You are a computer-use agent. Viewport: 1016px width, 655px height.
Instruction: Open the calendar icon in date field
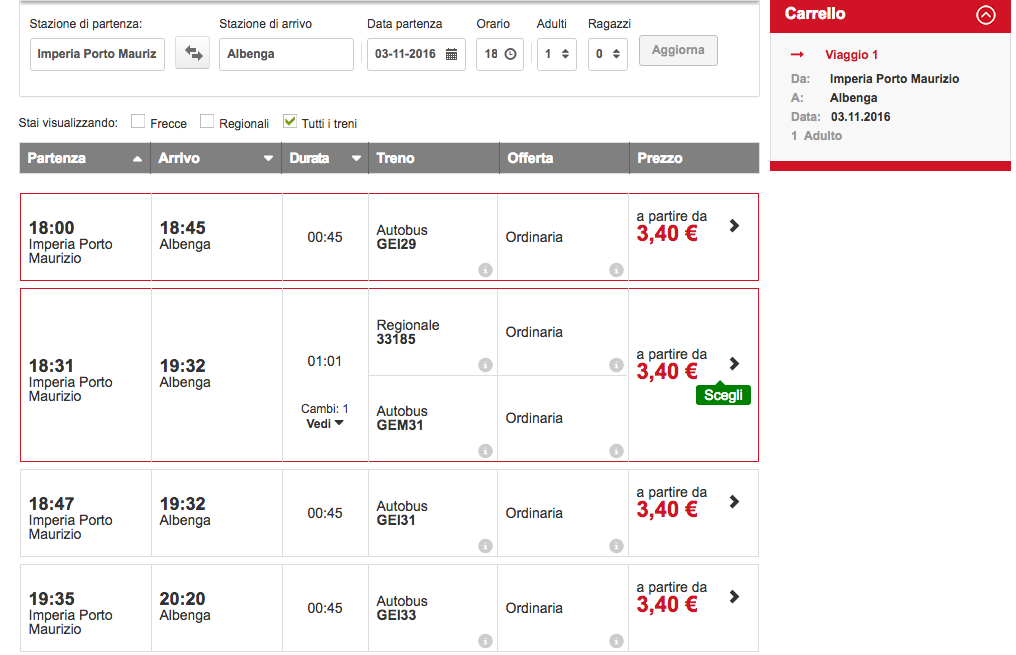(x=451, y=54)
